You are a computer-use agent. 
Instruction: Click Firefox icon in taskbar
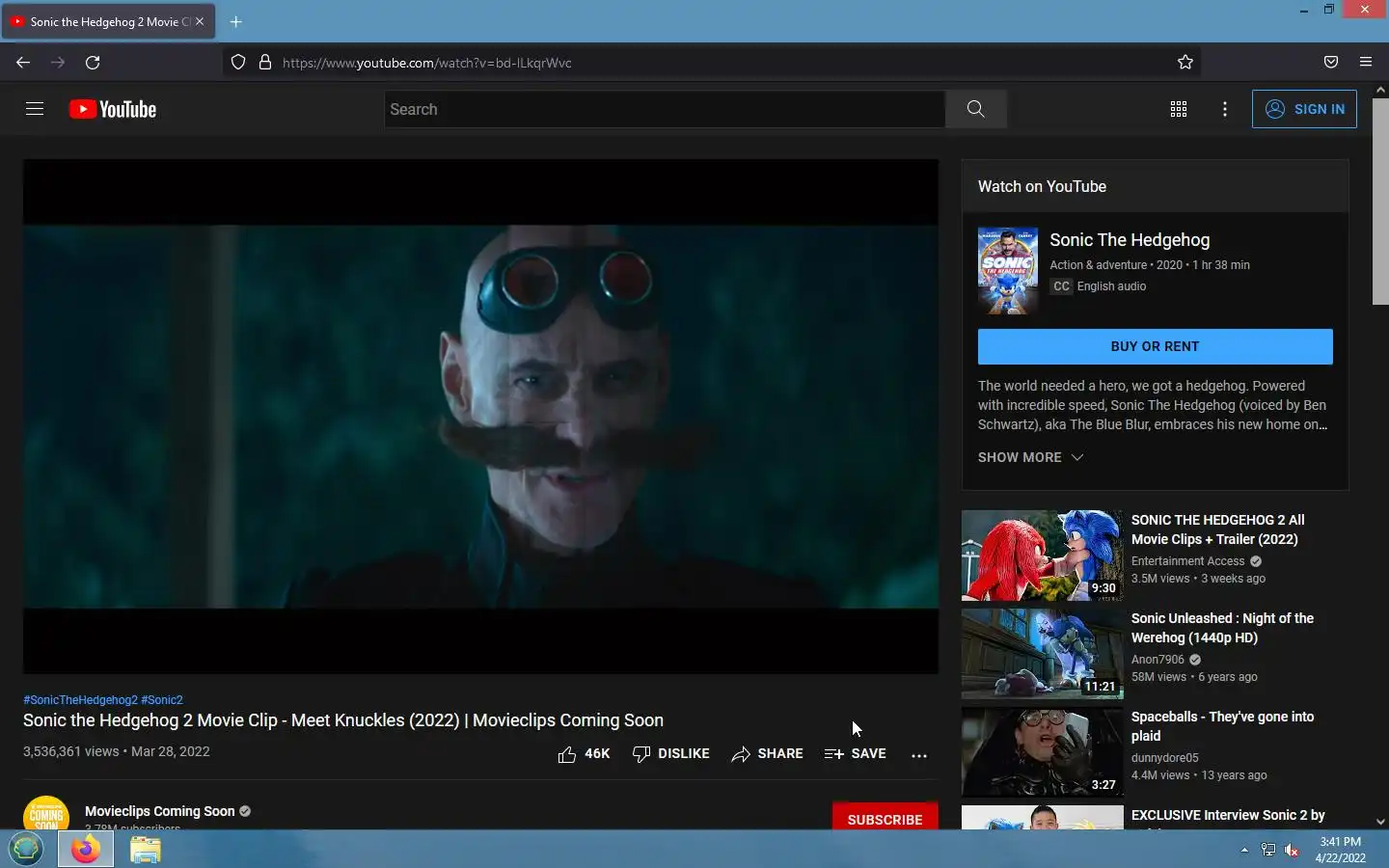point(86,849)
